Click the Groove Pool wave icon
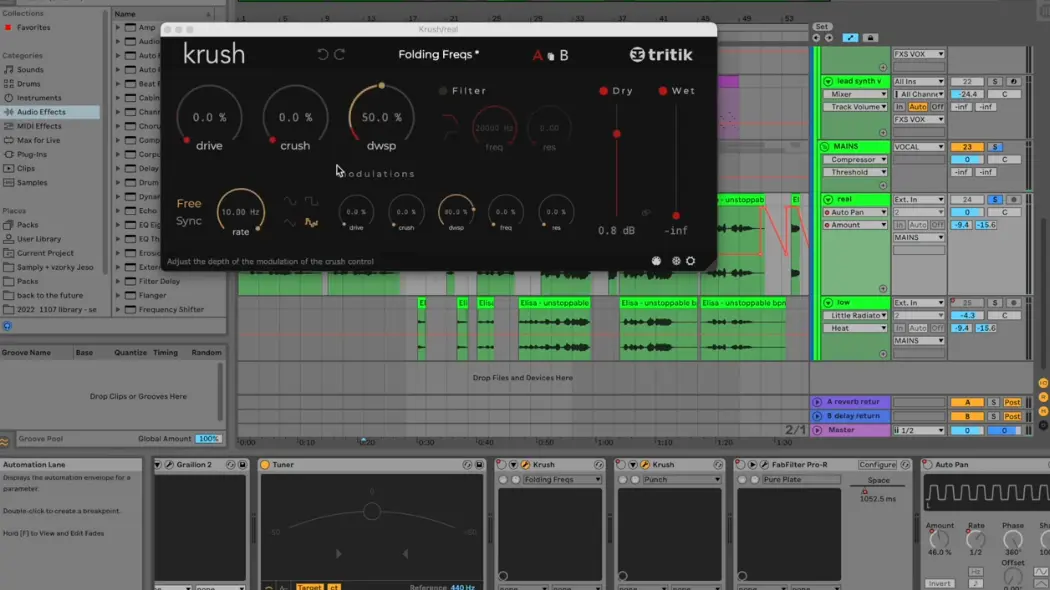This screenshot has width=1050, height=590. 5,440
